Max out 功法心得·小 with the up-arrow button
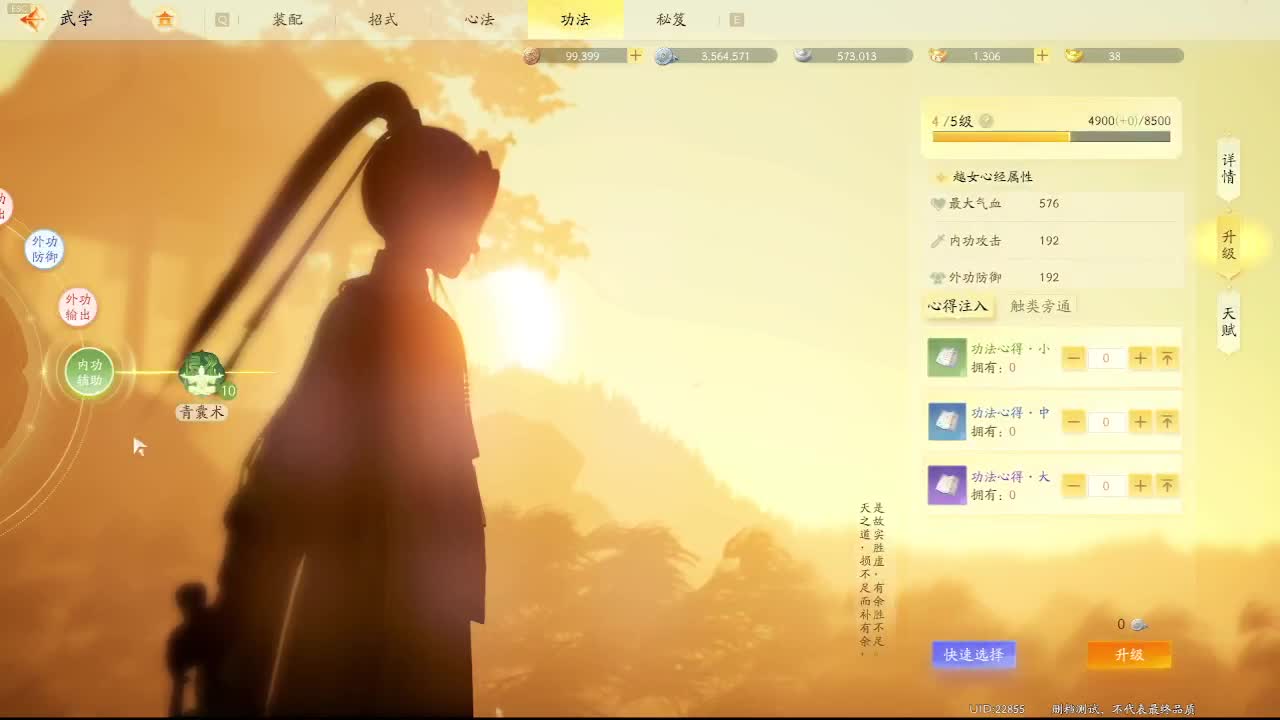The height and width of the screenshot is (720, 1280). pyautogui.click(x=1167, y=358)
